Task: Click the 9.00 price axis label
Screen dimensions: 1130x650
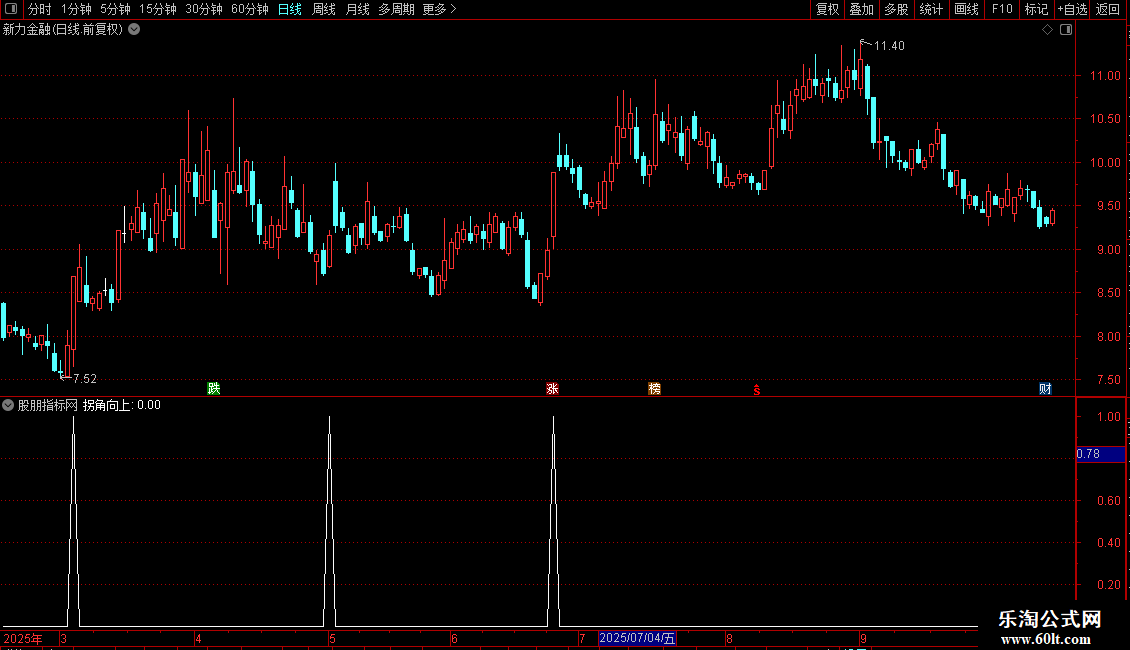Action: click(x=1109, y=250)
